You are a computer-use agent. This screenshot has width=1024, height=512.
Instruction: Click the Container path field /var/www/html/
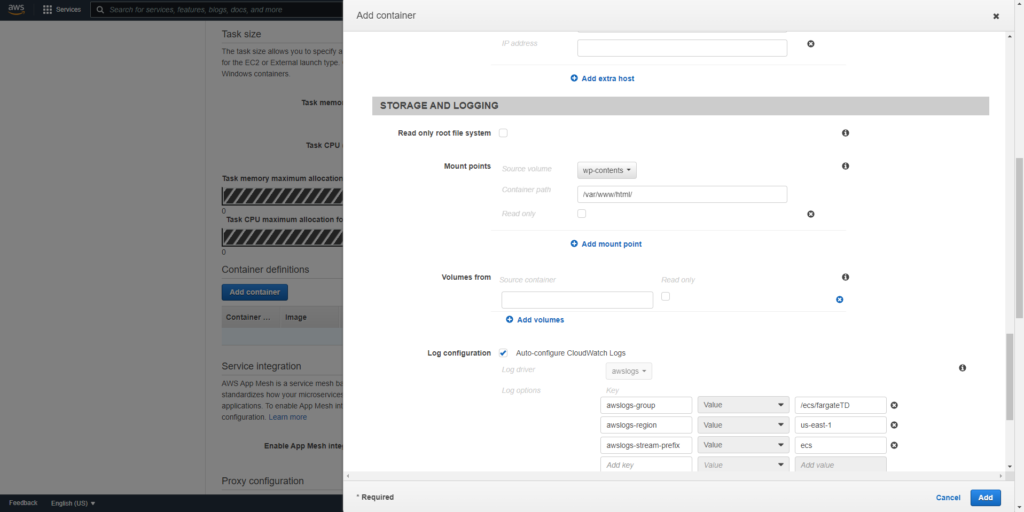pyautogui.click(x=682, y=195)
